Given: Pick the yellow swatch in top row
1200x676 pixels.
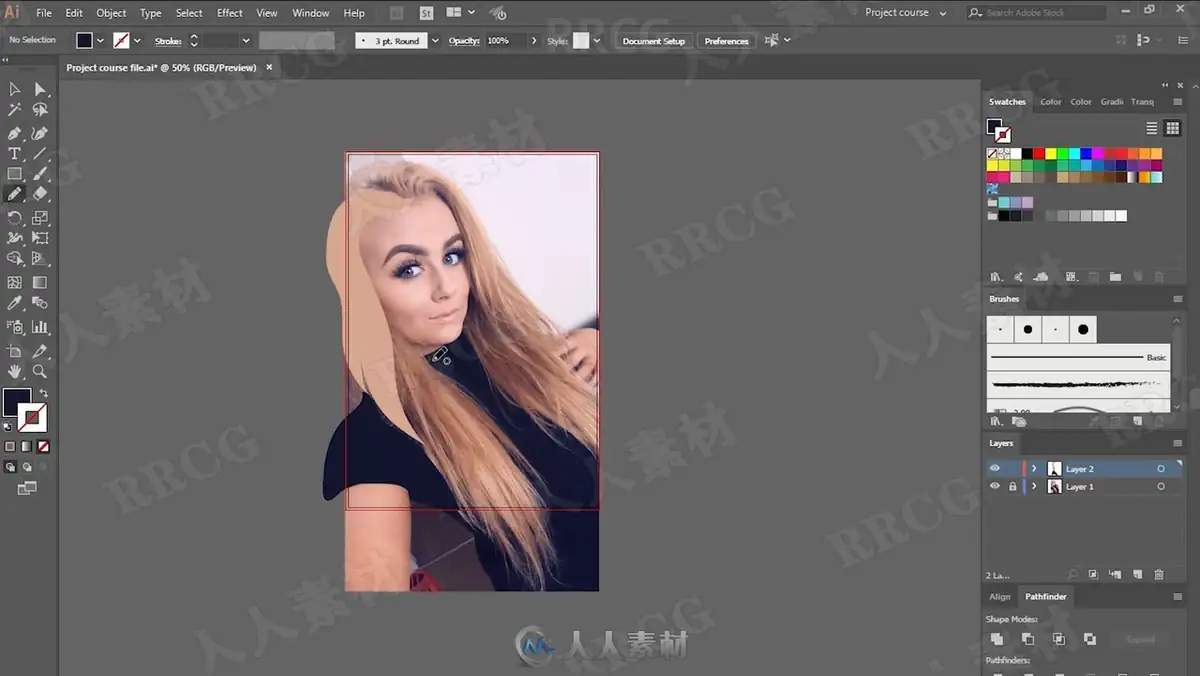Looking at the screenshot, I should point(1052,154).
